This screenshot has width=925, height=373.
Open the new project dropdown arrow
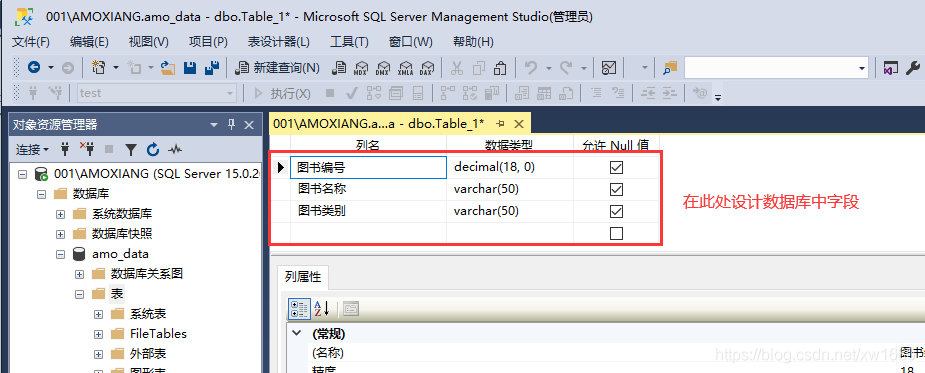tap(116, 68)
